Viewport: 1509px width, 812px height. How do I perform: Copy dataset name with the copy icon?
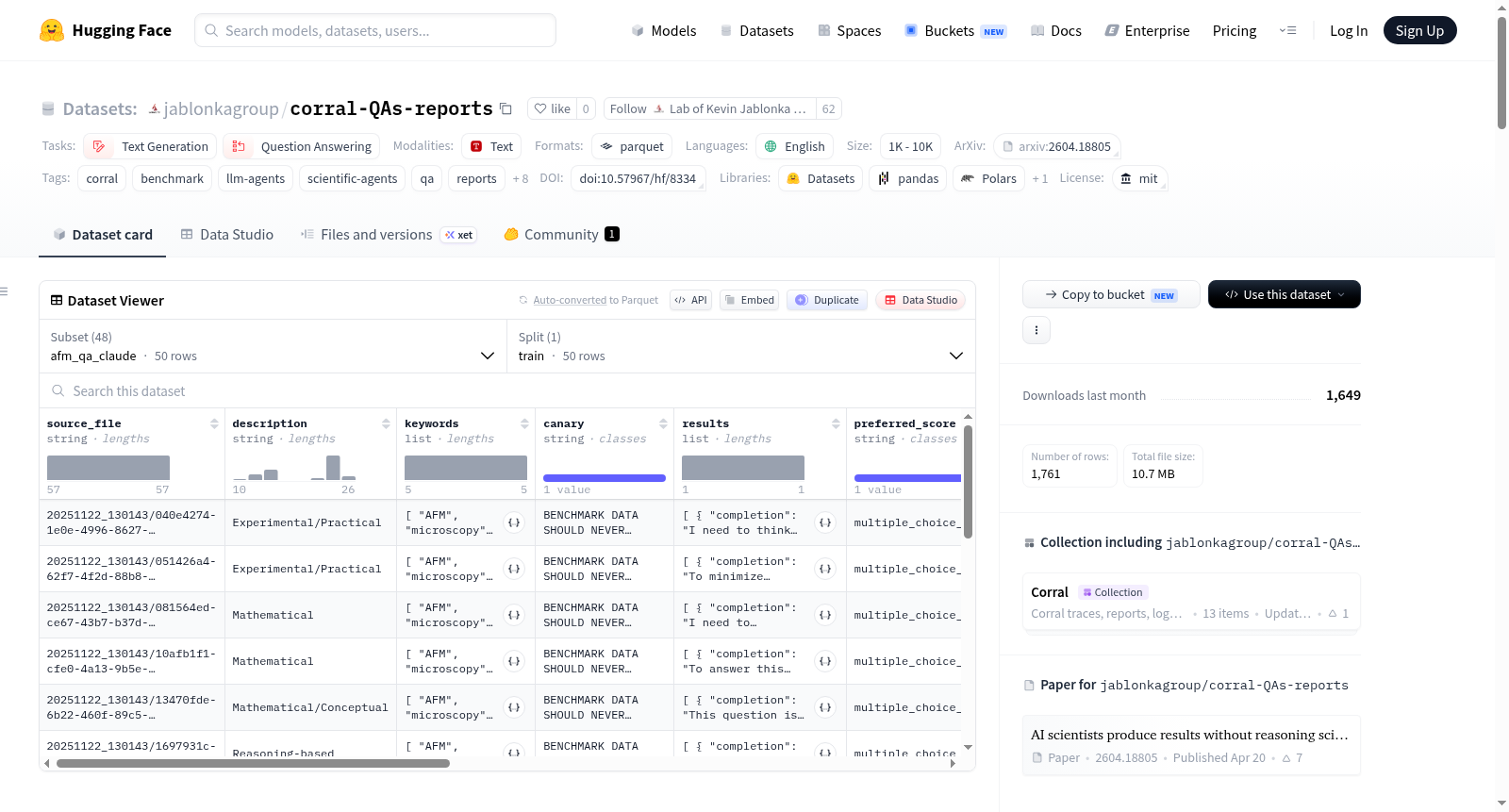pos(506,108)
